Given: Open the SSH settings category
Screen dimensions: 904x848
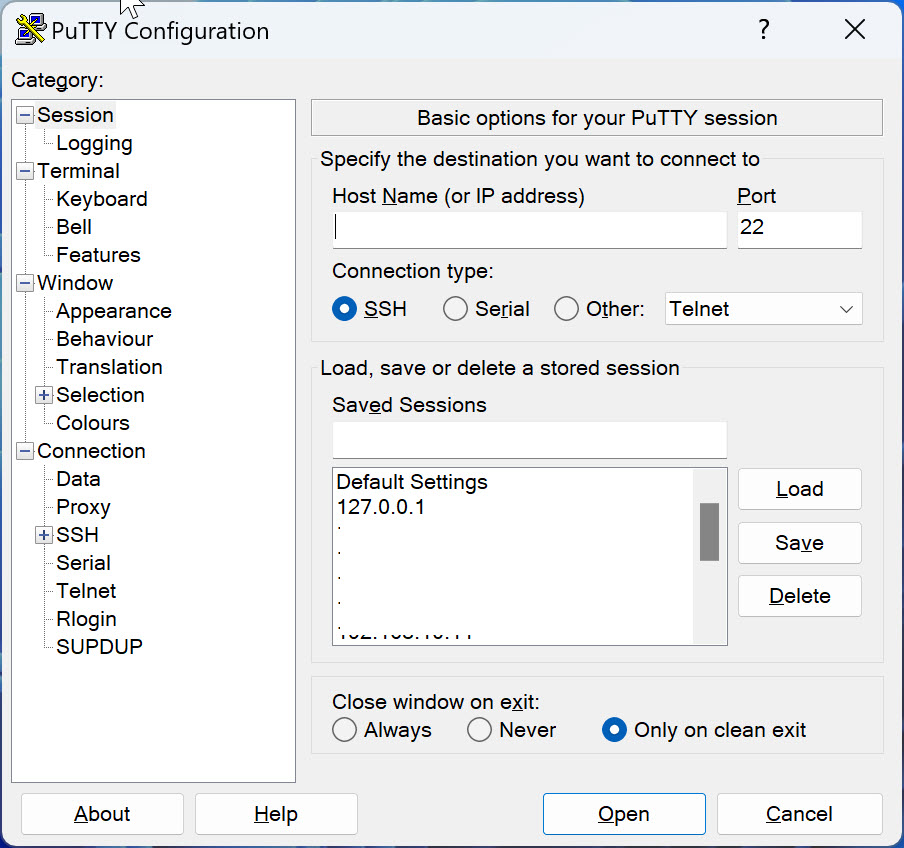Looking at the screenshot, I should pyautogui.click(x=77, y=535).
